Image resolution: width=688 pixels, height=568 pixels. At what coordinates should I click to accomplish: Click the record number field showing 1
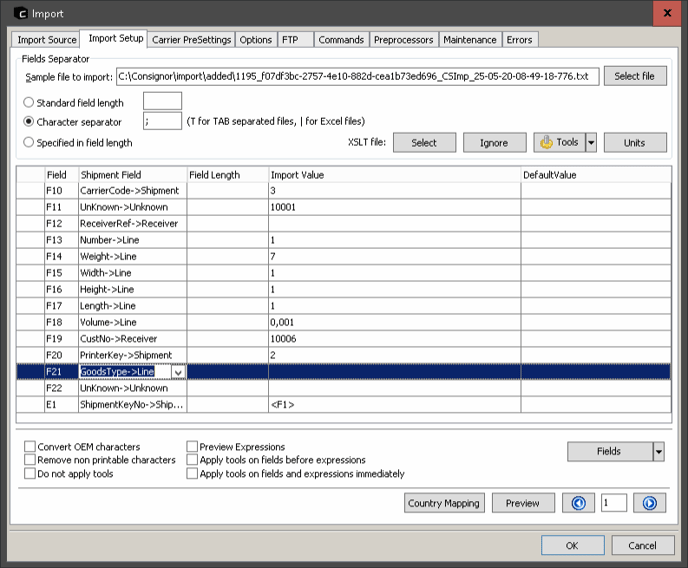pyautogui.click(x=613, y=503)
